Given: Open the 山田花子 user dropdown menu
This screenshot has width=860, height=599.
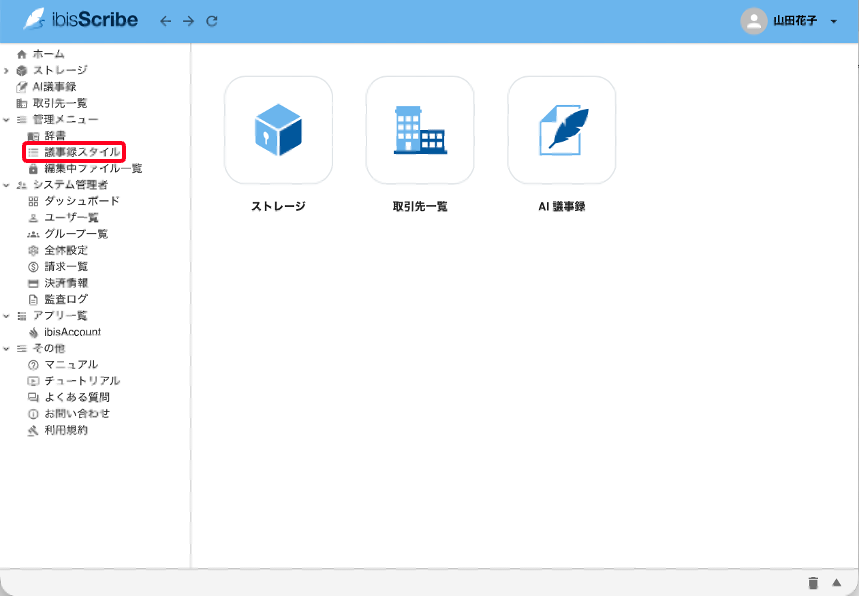Looking at the screenshot, I should [x=834, y=22].
